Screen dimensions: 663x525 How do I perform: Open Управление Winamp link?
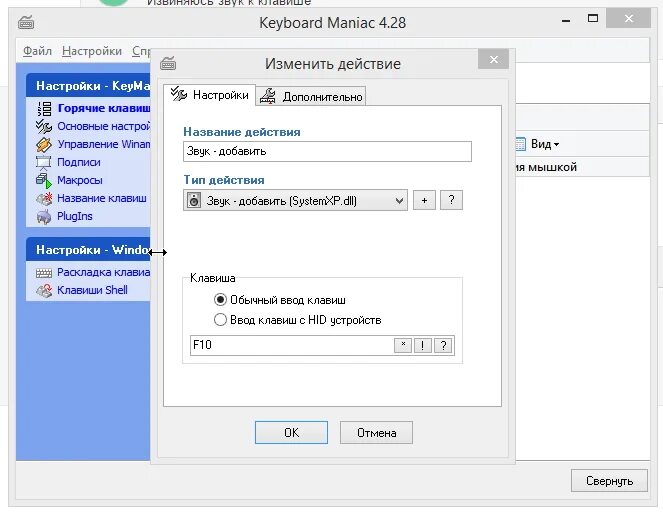(x=104, y=144)
